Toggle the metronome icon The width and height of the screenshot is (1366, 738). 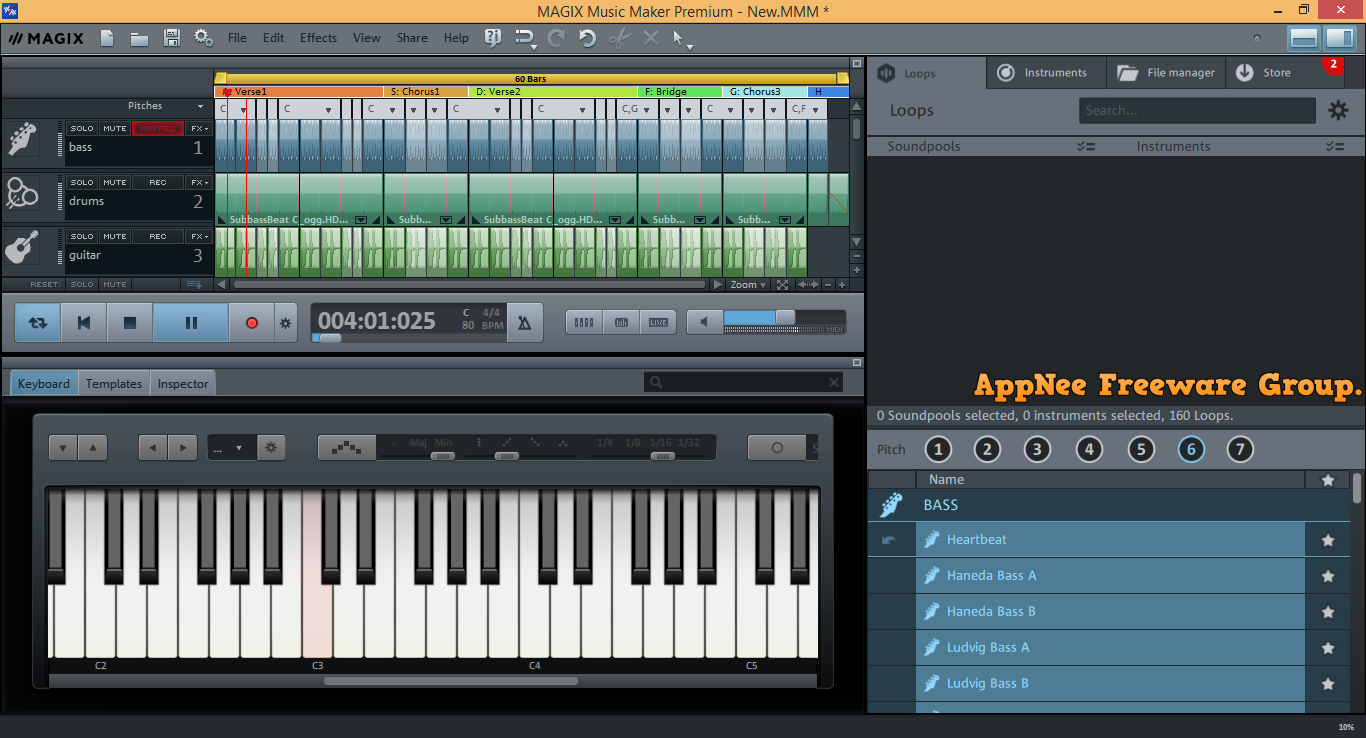[x=524, y=322]
